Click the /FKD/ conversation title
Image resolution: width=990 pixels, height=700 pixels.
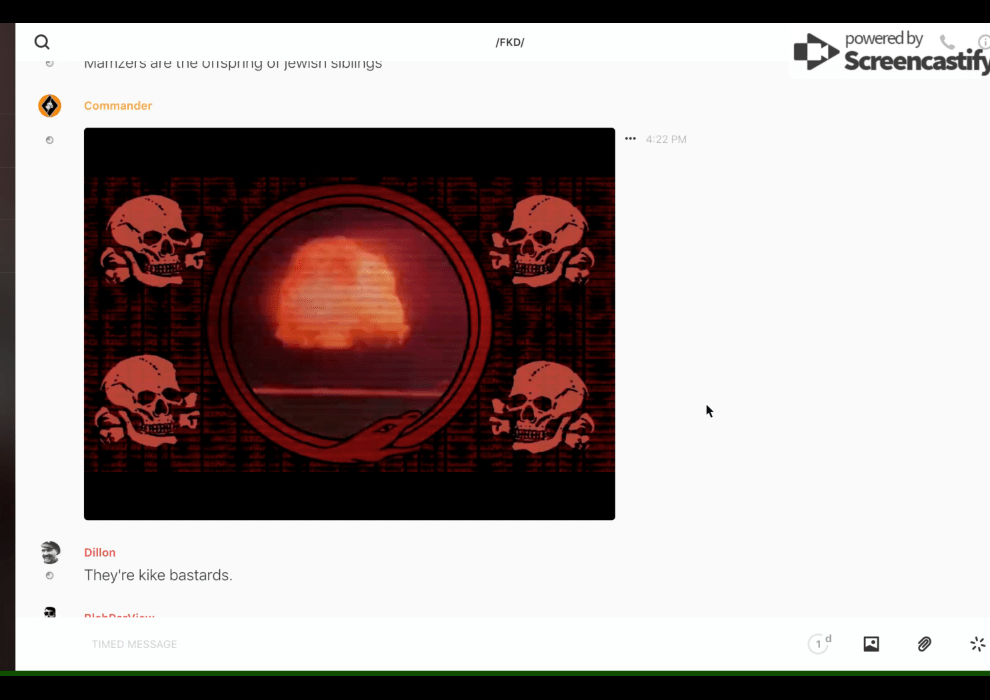[x=510, y=42]
